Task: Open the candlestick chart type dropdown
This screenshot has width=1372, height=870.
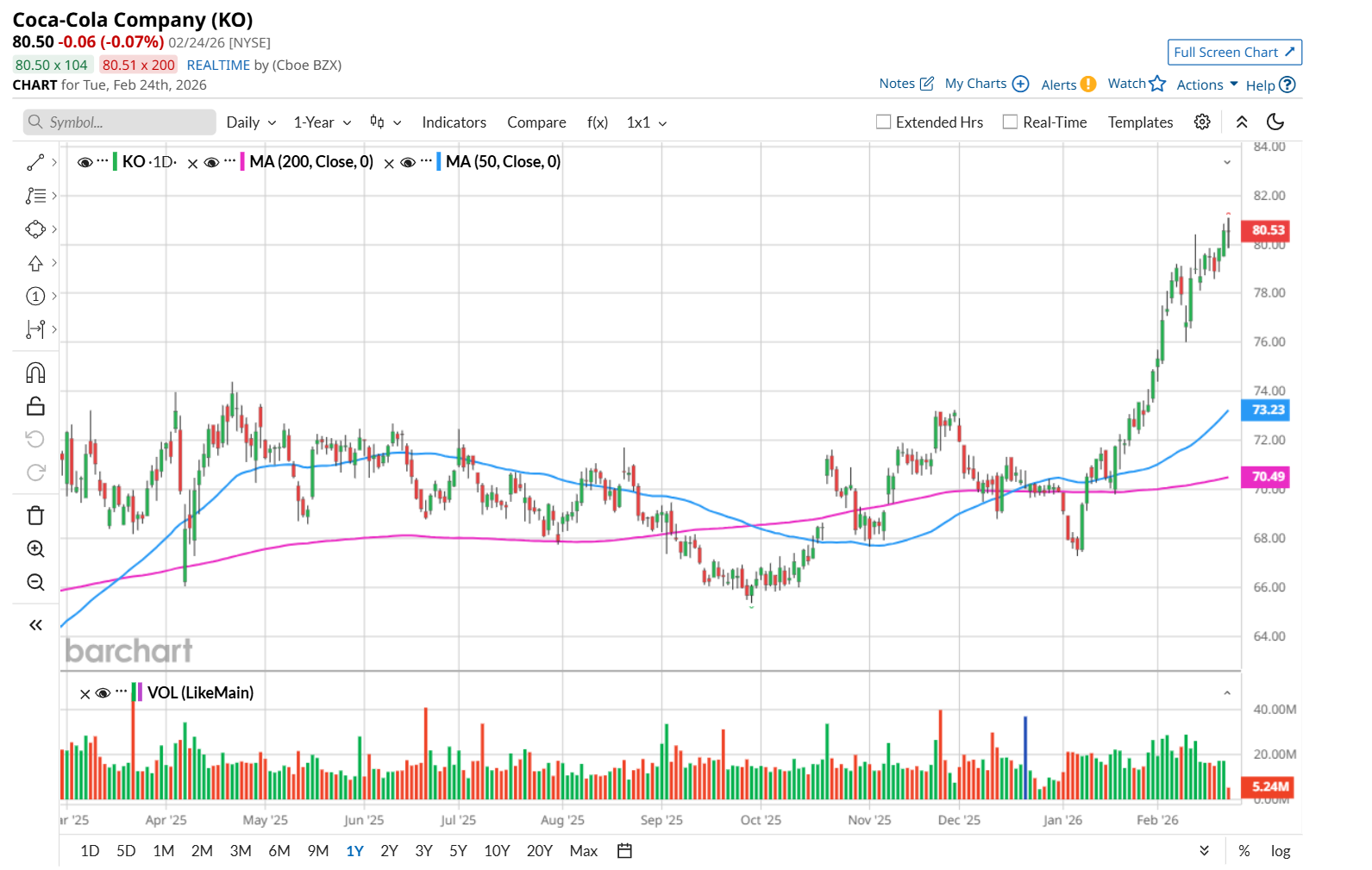Action: pyautogui.click(x=385, y=122)
